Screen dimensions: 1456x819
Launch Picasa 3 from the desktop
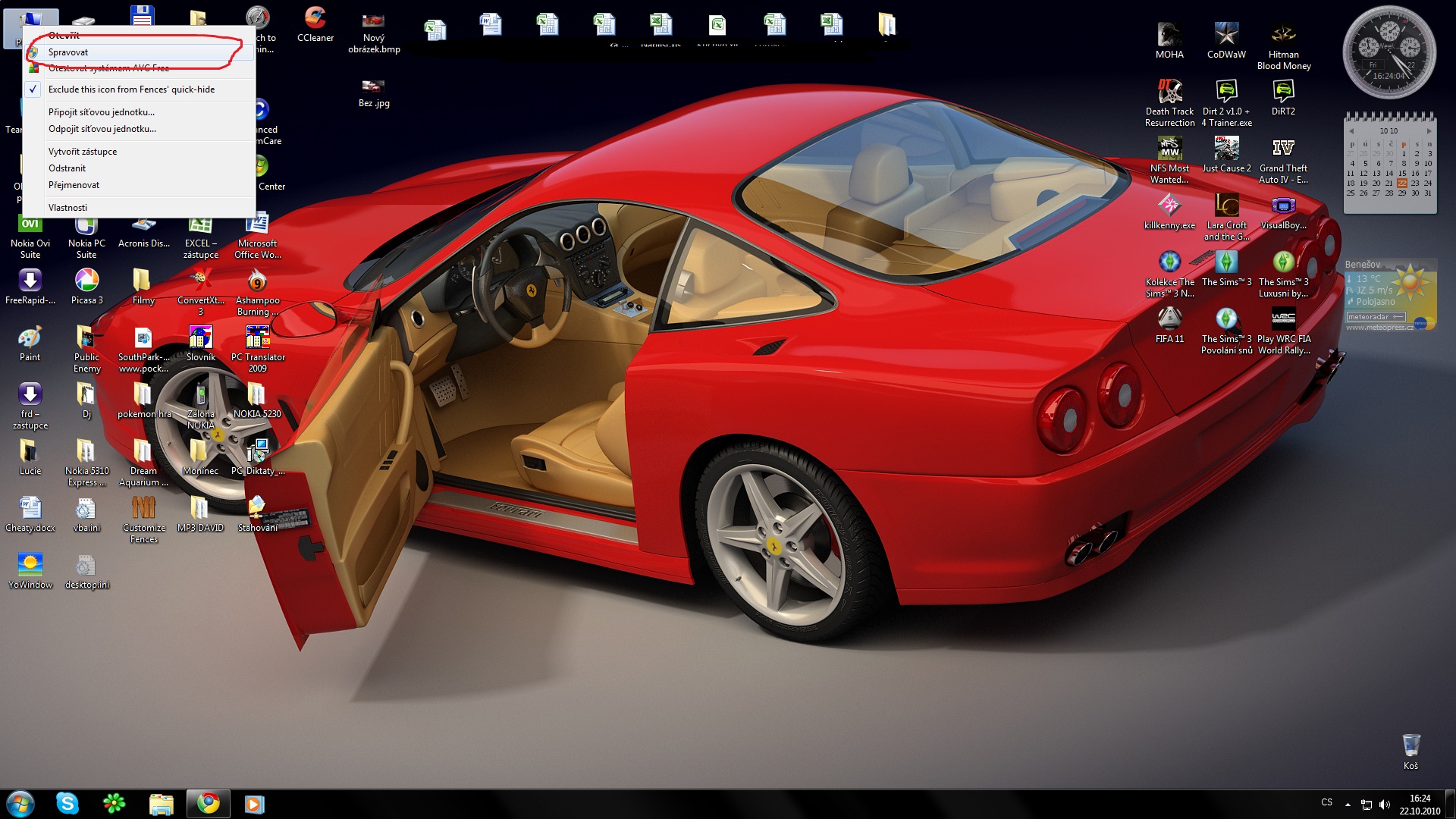[x=86, y=281]
